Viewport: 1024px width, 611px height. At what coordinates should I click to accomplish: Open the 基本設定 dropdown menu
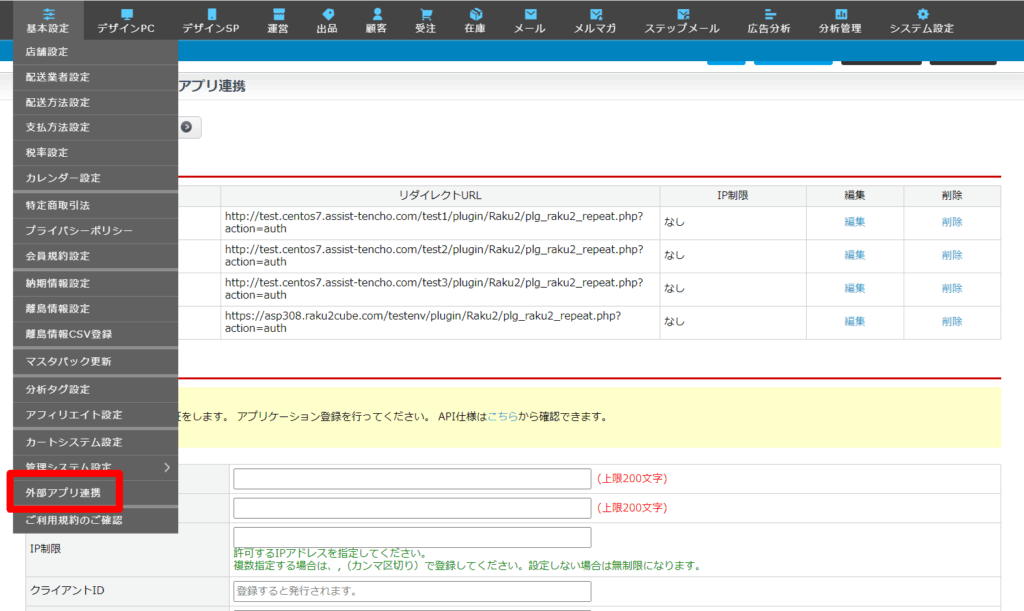point(48,20)
